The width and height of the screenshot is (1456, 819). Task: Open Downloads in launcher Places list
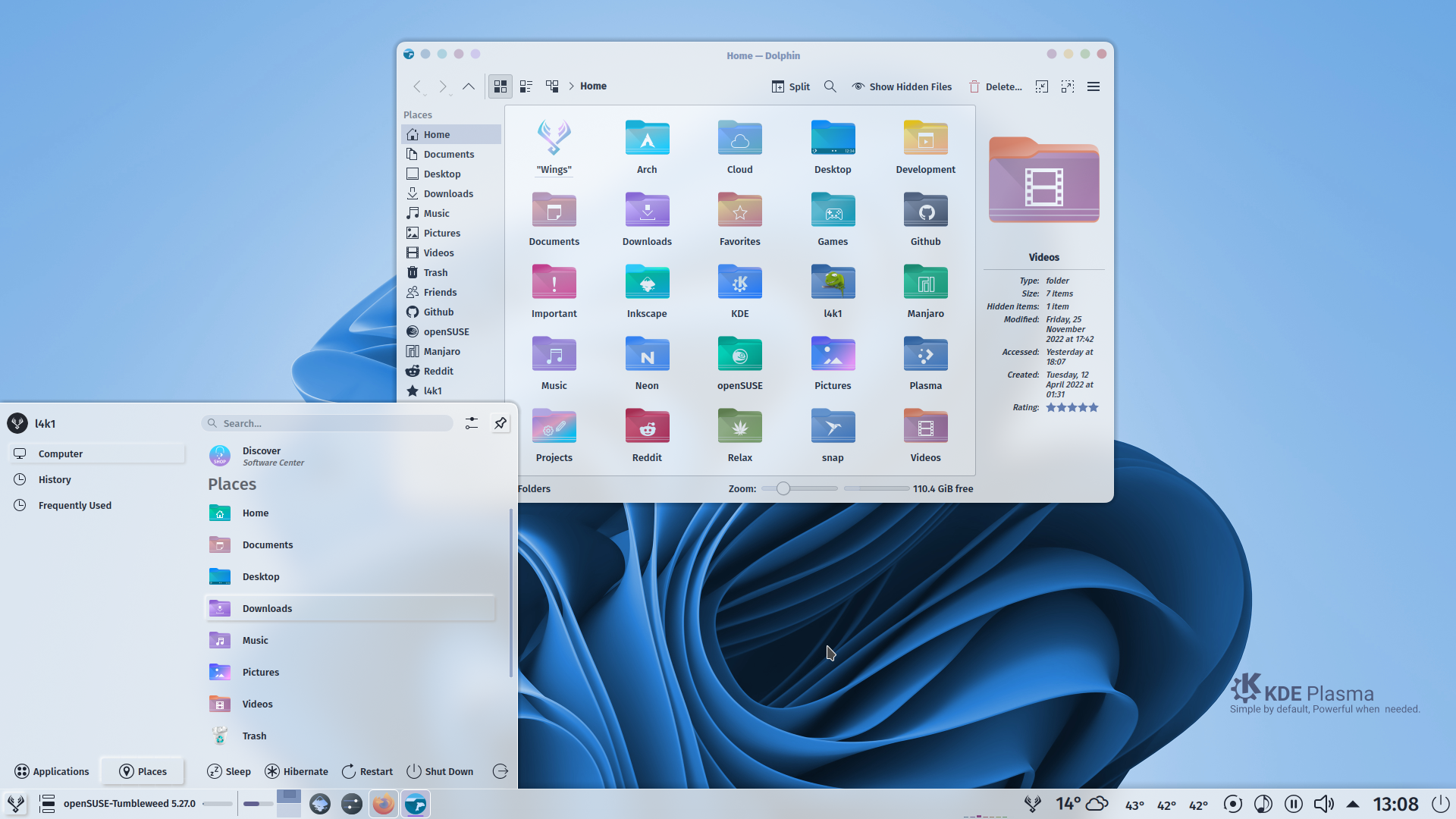pyautogui.click(x=350, y=608)
